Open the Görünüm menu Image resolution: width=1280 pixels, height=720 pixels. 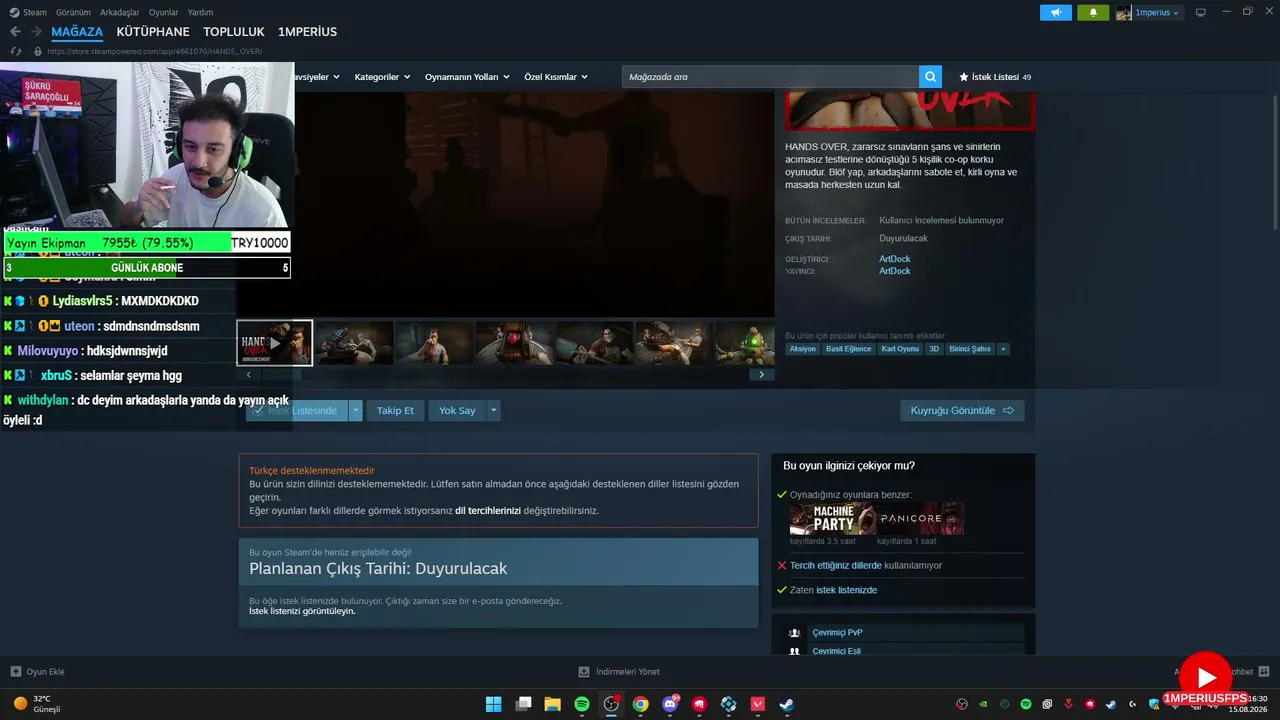point(74,12)
